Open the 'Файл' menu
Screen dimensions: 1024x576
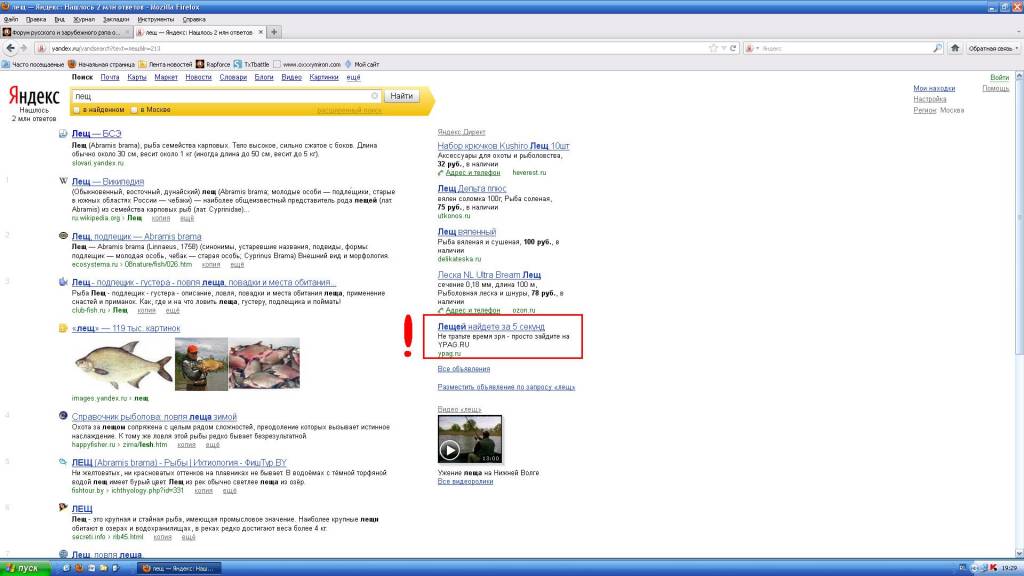[x=11, y=20]
